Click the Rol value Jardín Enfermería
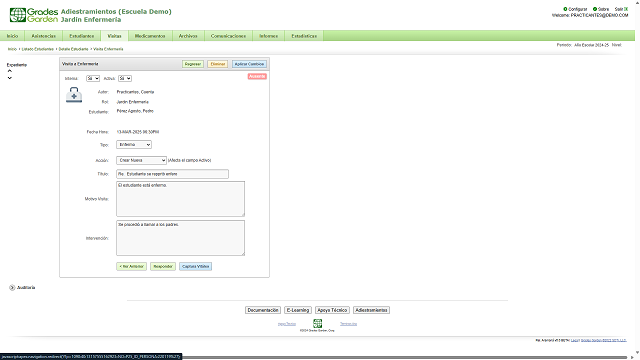Screen dimensions: 640x360 point(133,102)
